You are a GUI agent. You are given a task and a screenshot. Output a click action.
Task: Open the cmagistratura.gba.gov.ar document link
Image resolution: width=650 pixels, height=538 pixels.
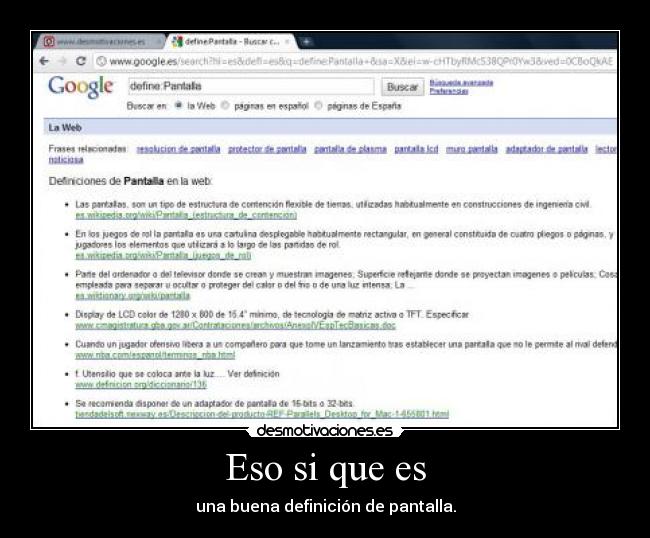(x=235, y=325)
